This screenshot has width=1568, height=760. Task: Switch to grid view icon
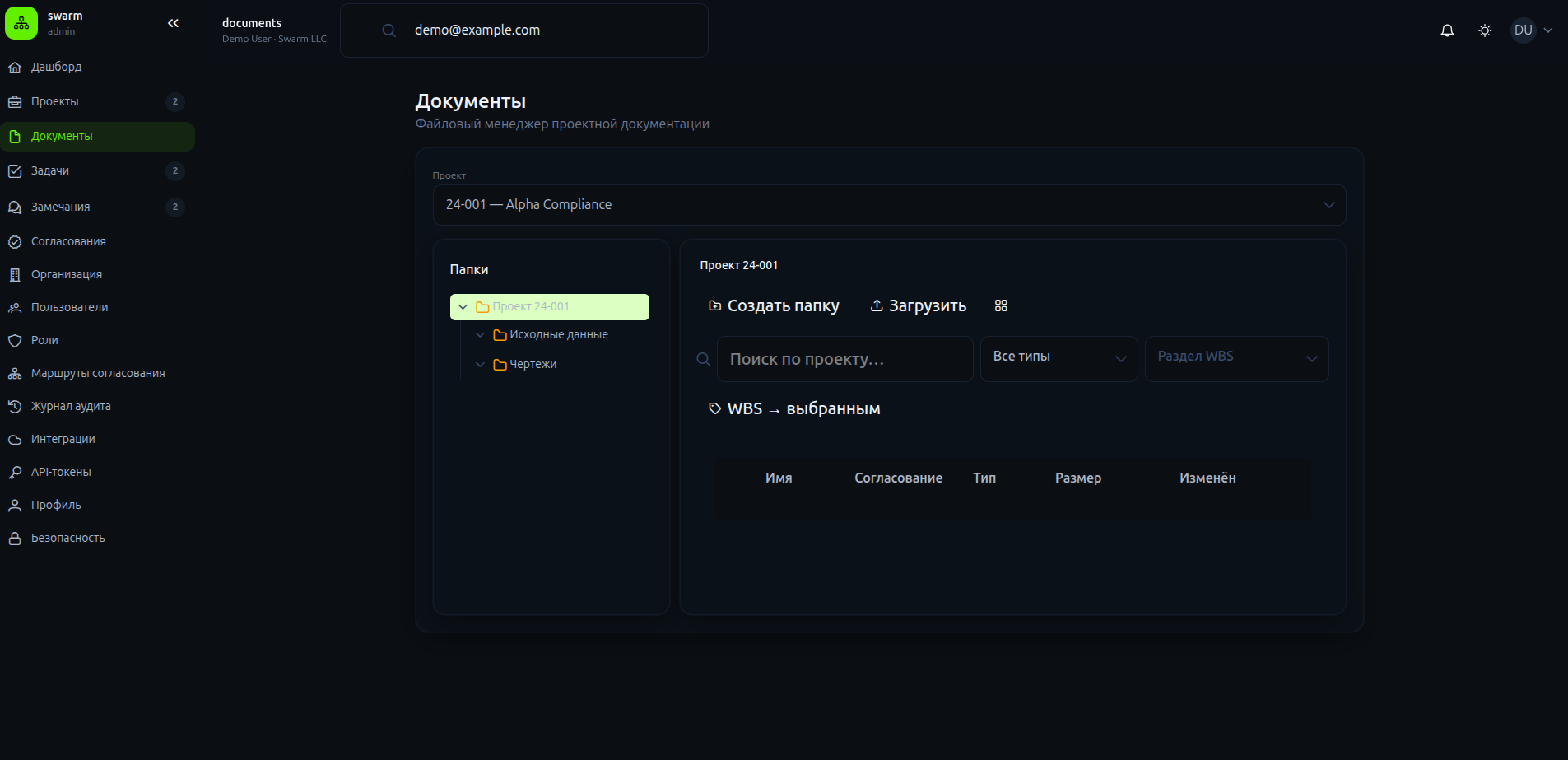pyautogui.click(x=1001, y=305)
